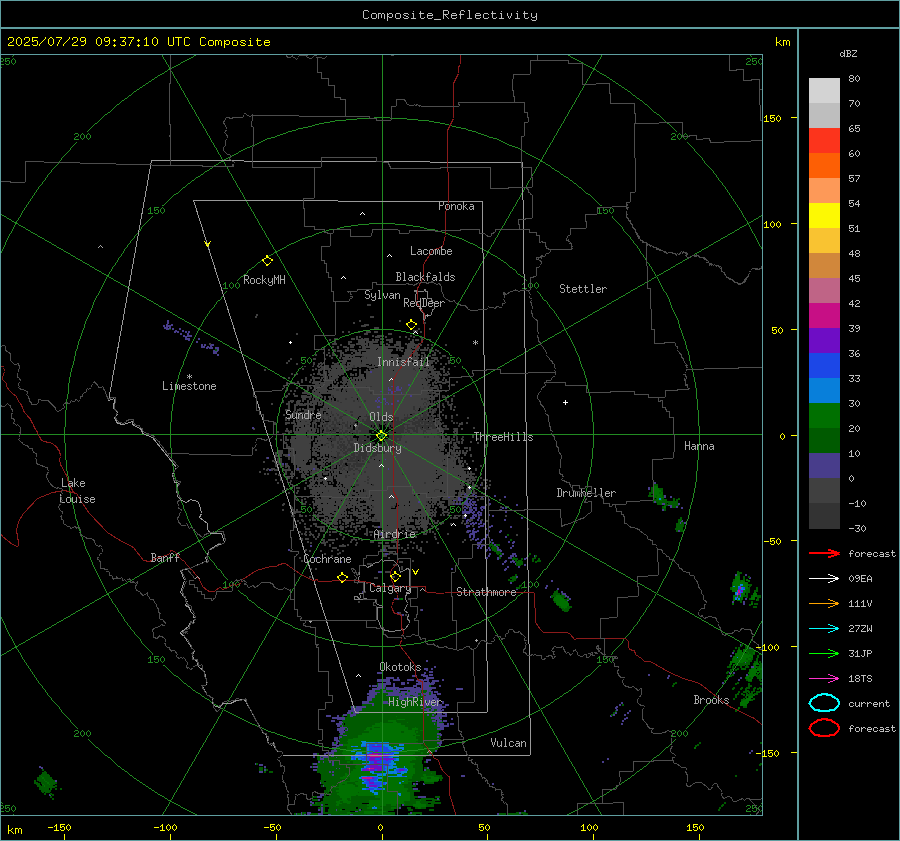The image size is (900, 841).
Task: Click the Brooks town label
Action: coord(711,700)
